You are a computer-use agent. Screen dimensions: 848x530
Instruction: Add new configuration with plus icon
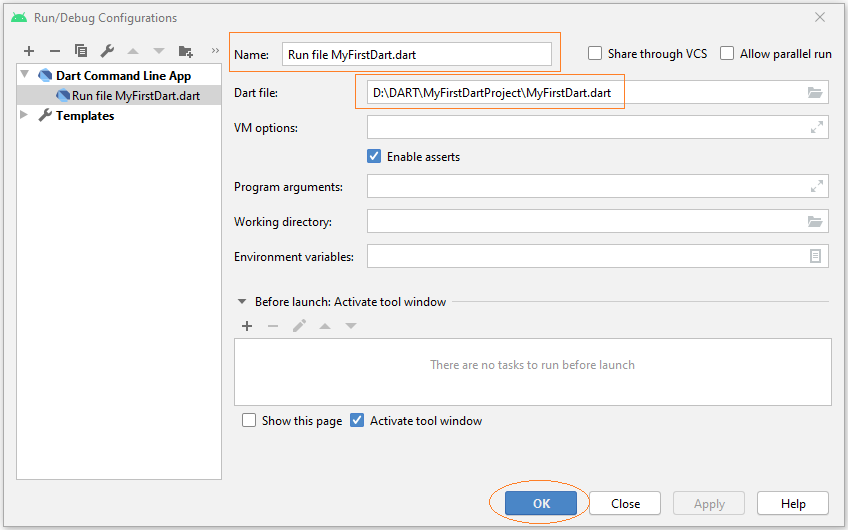coord(29,51)
